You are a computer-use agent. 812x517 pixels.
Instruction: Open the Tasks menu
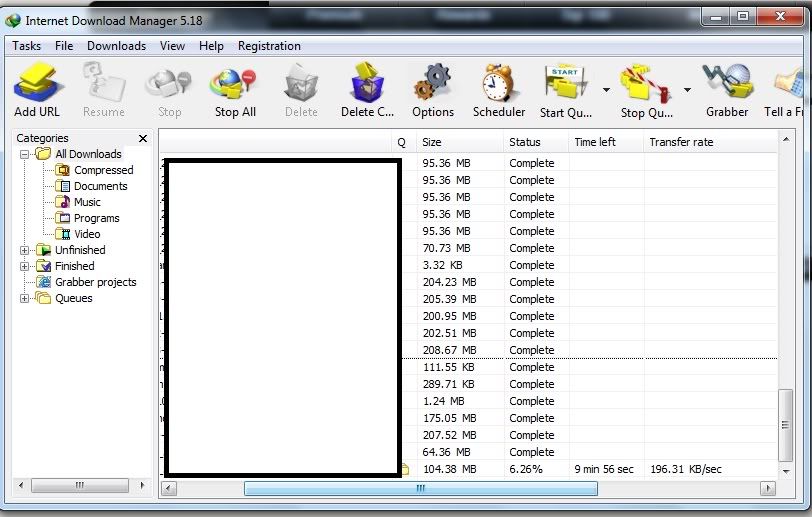26,46
